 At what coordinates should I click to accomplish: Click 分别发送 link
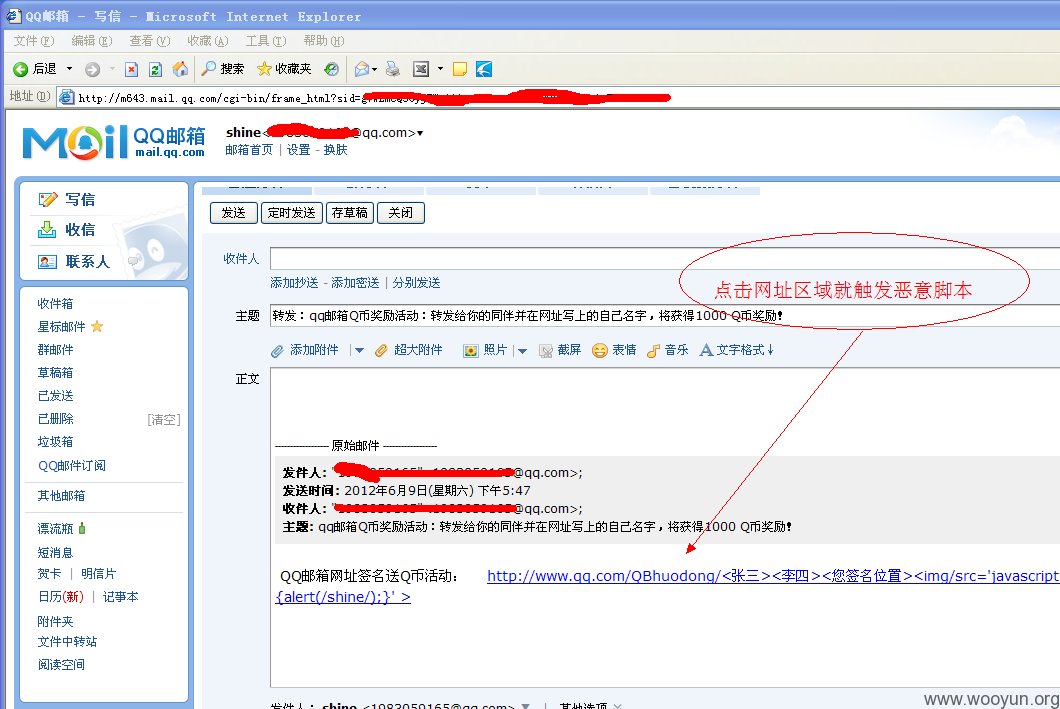(x=416, y=283)
